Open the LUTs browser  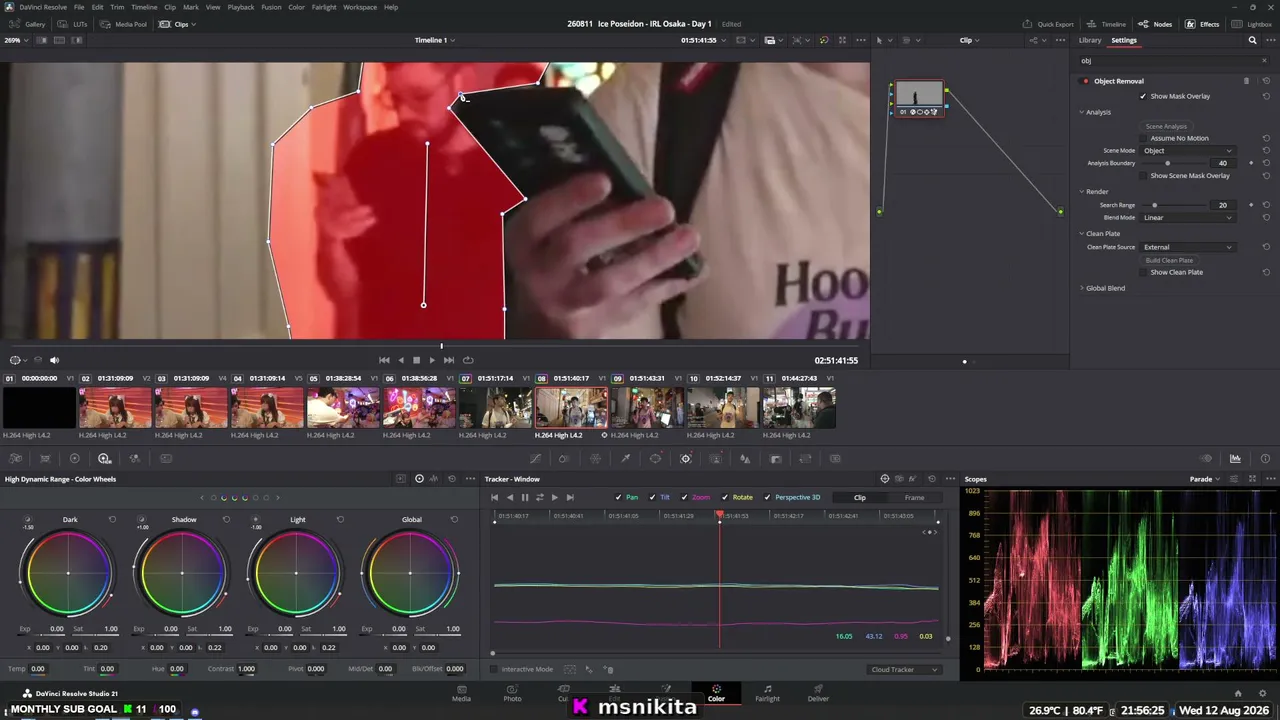[74, 24]
